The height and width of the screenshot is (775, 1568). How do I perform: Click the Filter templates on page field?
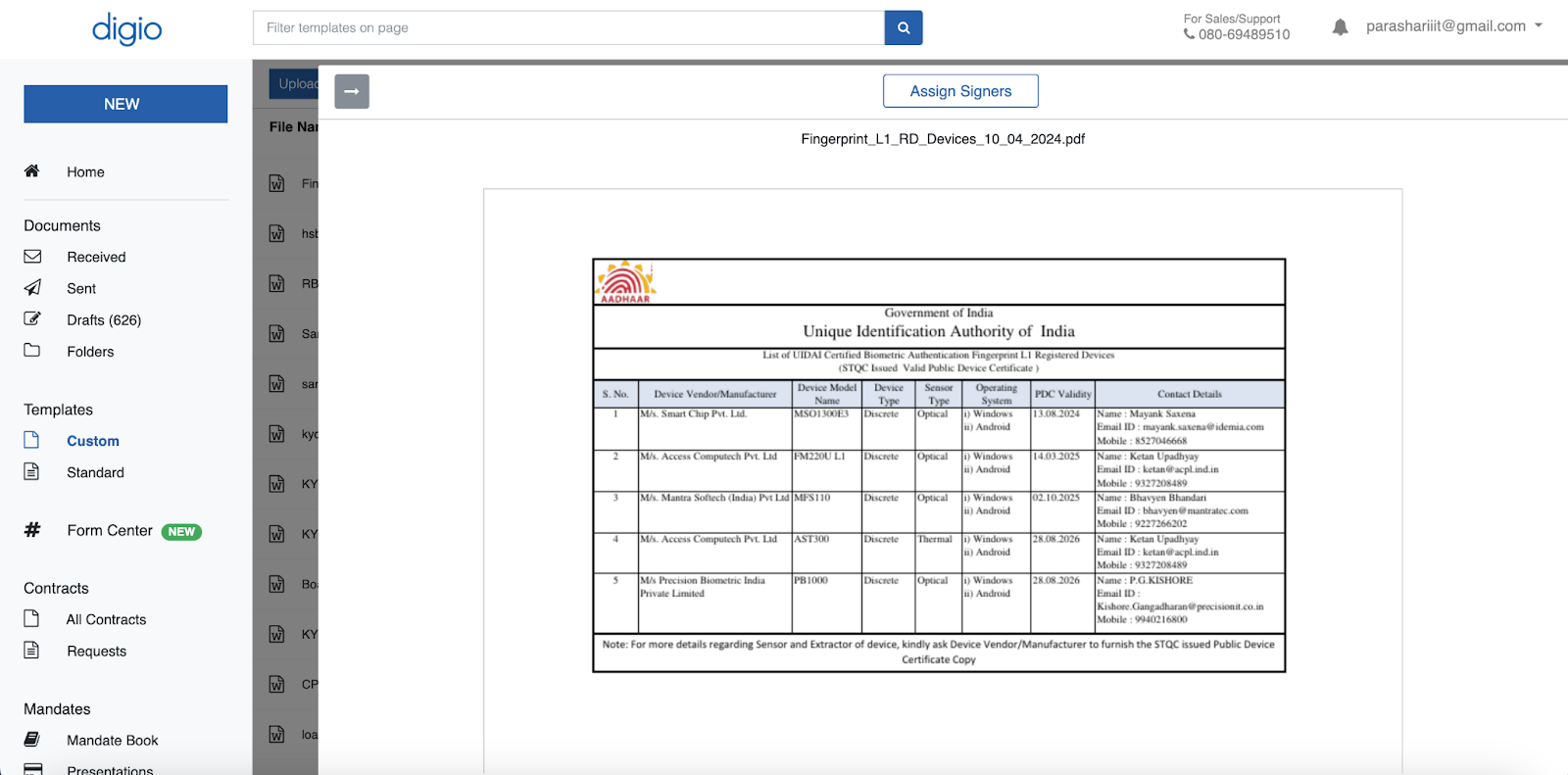(568, 28)
